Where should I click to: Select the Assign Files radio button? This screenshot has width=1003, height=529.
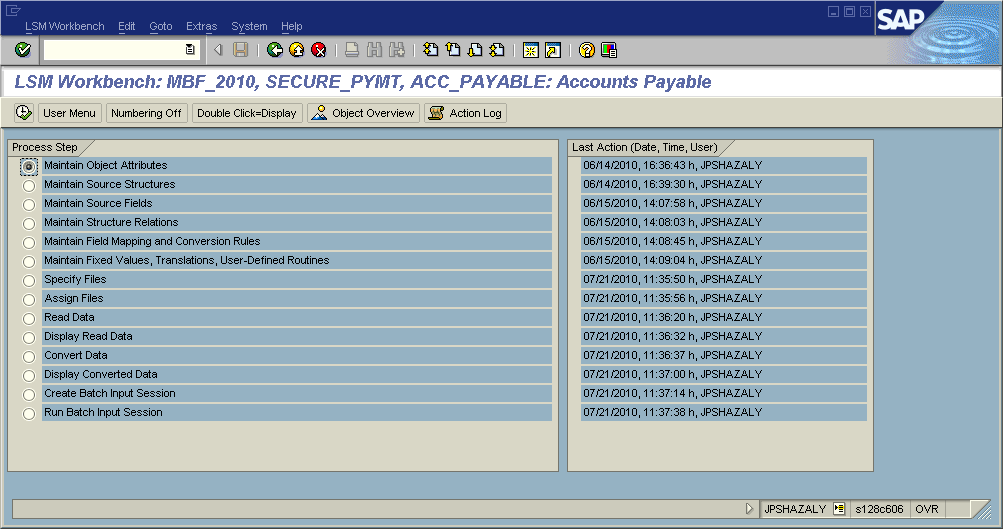(29, 299)
